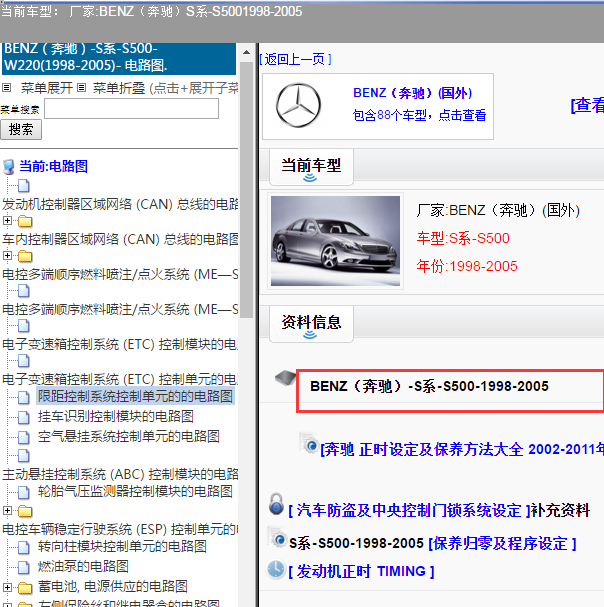Click the left panel vertical scrollbar thumb
604x607 pixels.
coord(246,190)
